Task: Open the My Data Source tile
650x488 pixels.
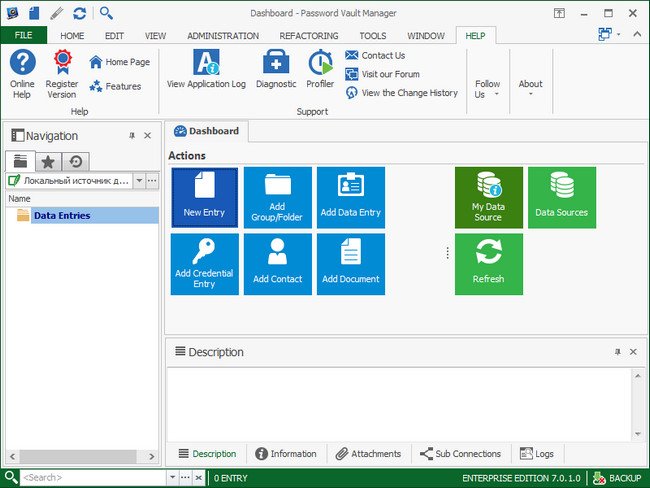Action: pos(489,198)
